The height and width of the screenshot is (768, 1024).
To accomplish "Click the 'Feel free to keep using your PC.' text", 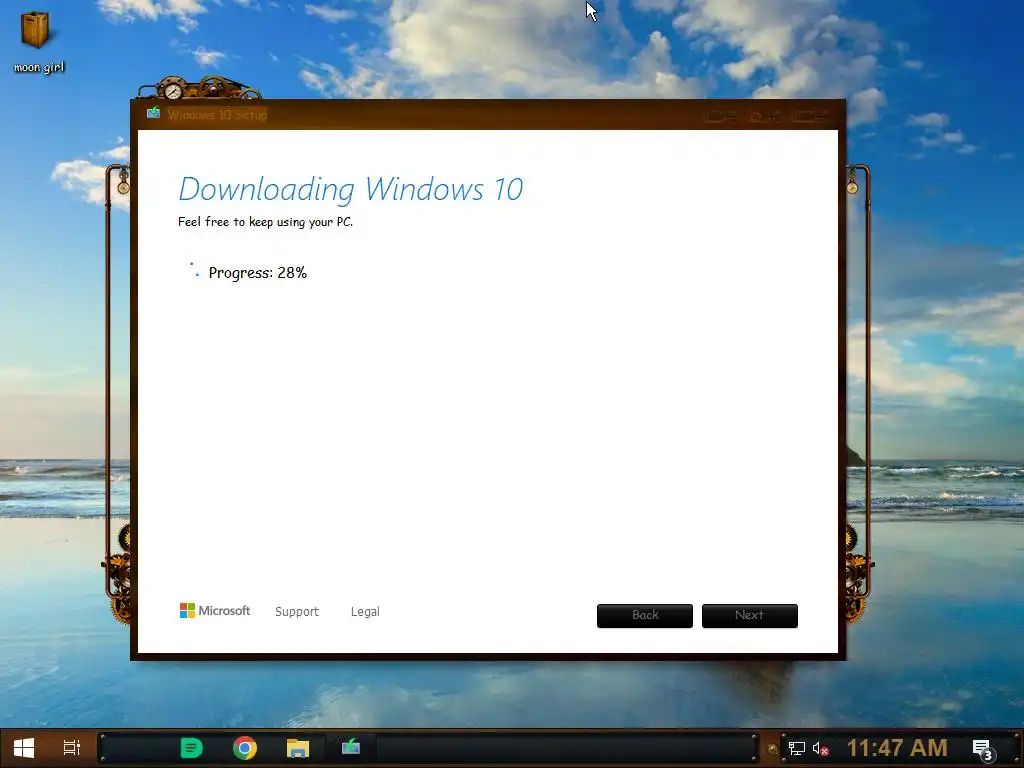I will click(265, 222).
